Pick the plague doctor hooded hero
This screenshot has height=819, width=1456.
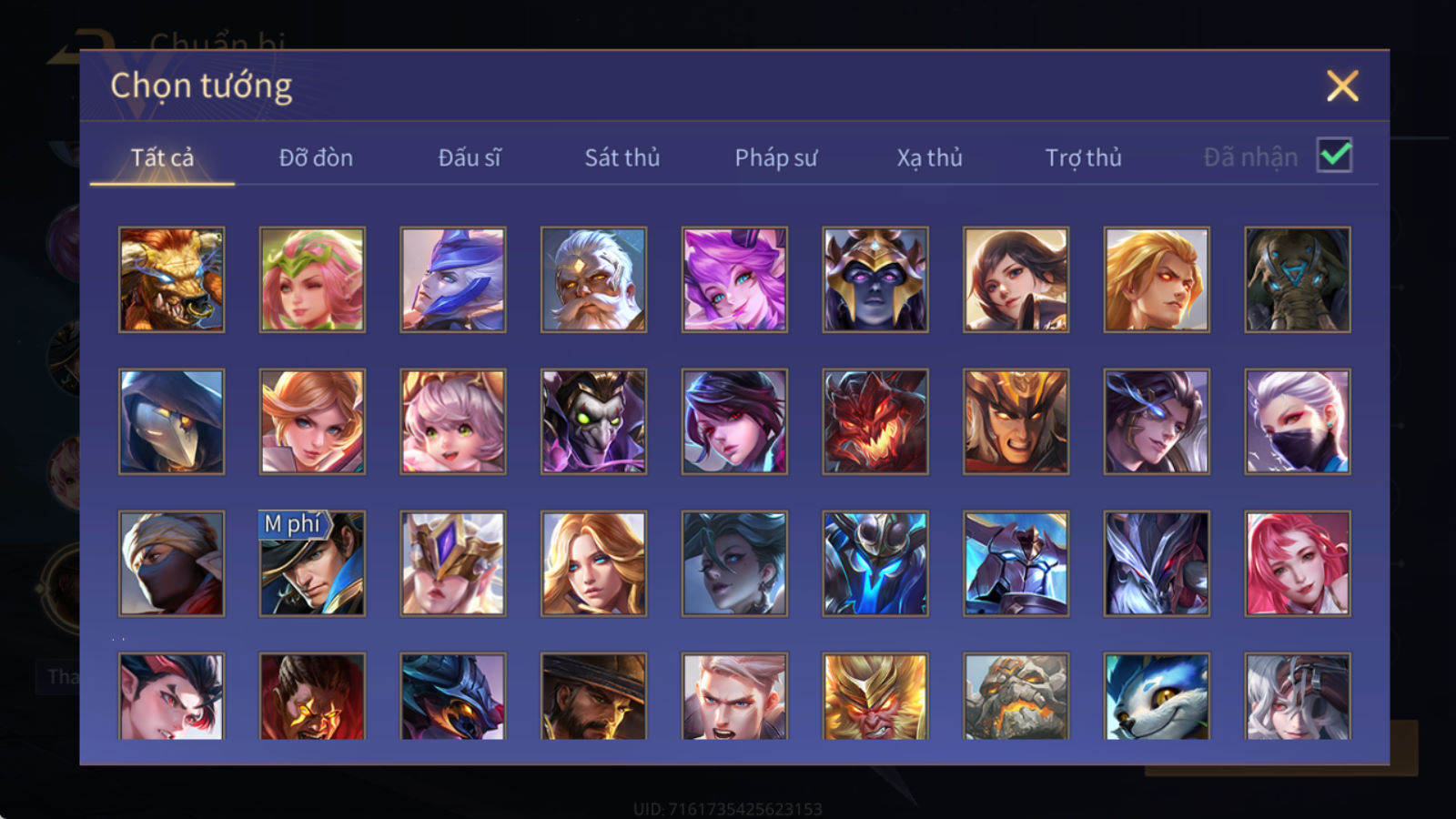[x=171, y=421]
